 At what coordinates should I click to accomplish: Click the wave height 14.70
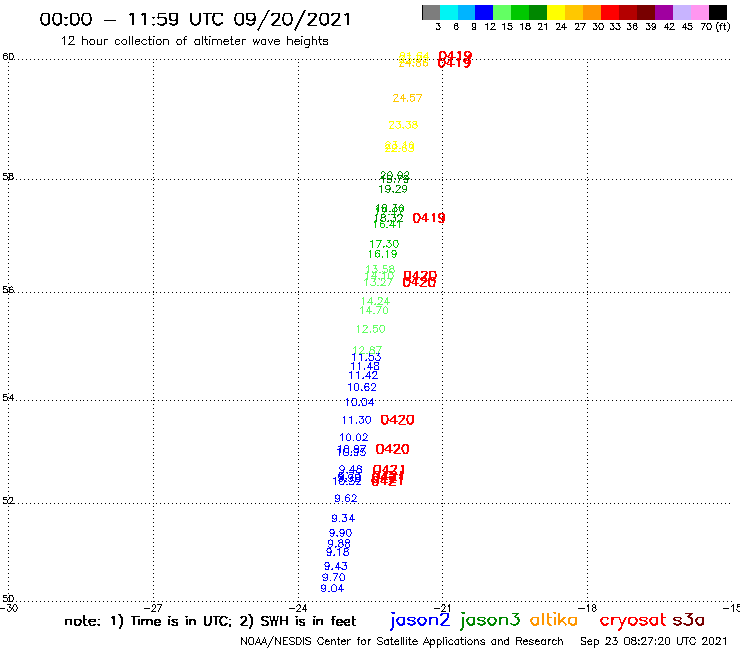374,311
